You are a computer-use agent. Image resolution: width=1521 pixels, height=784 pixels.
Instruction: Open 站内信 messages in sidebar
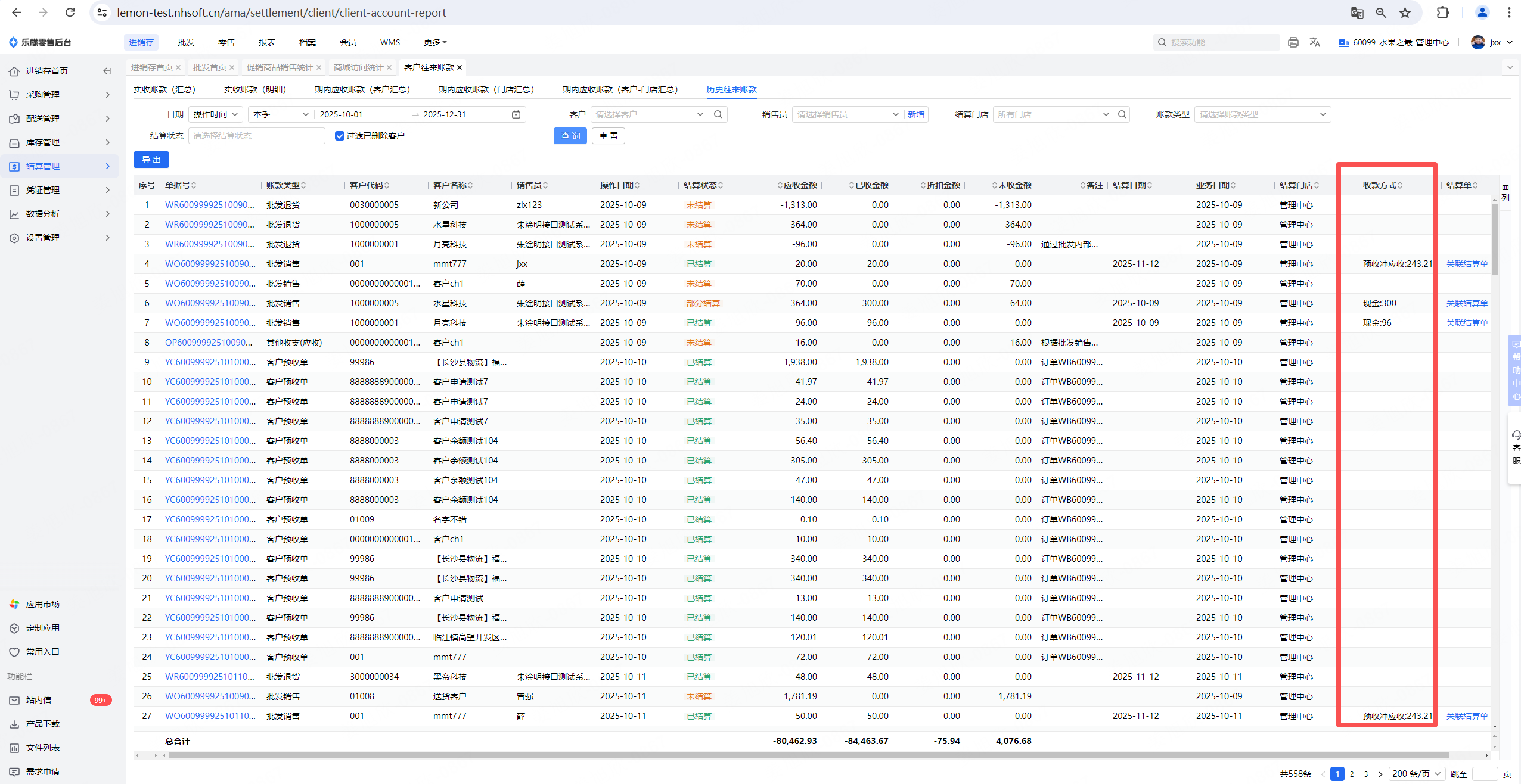pyautogui.click(x=39, y=700)
